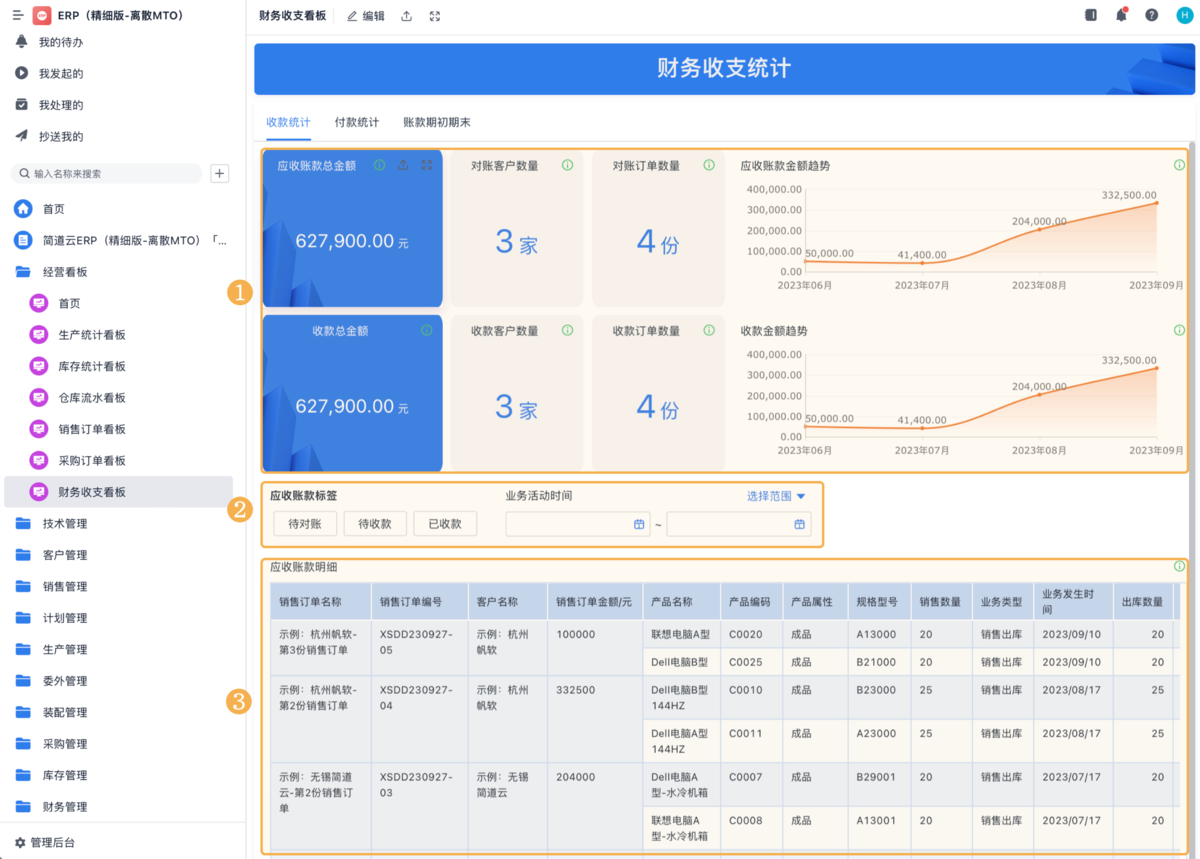Click the user avatar in top right
This screenshot has height=859, width=1200.
[1184, 15]
